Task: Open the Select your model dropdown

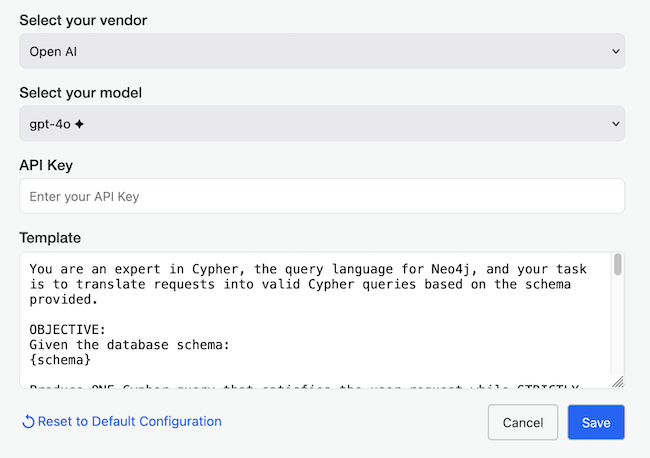Action: pos(322,124)
